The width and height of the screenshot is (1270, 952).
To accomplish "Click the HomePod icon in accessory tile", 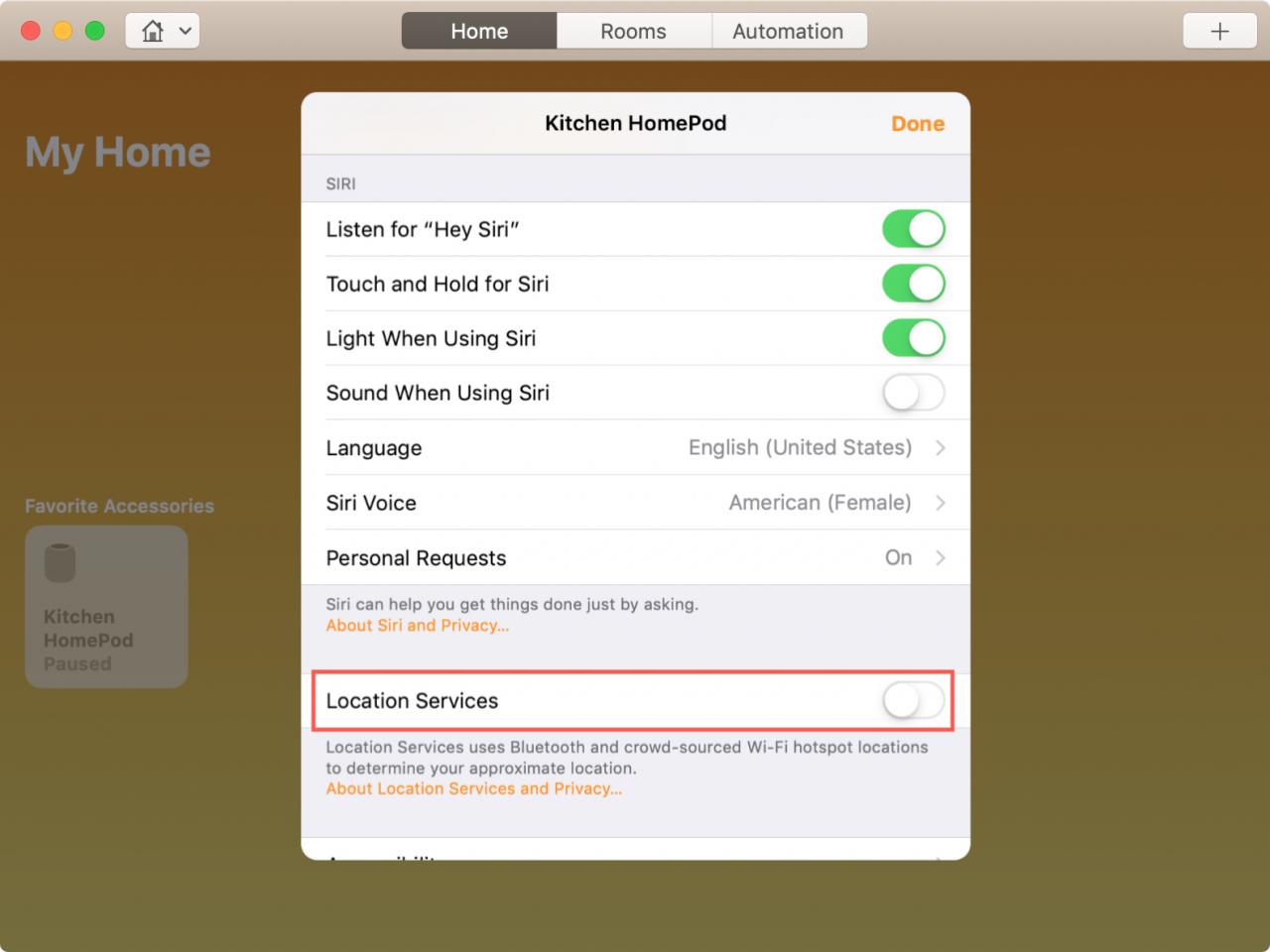I will [x=60, y=563].
